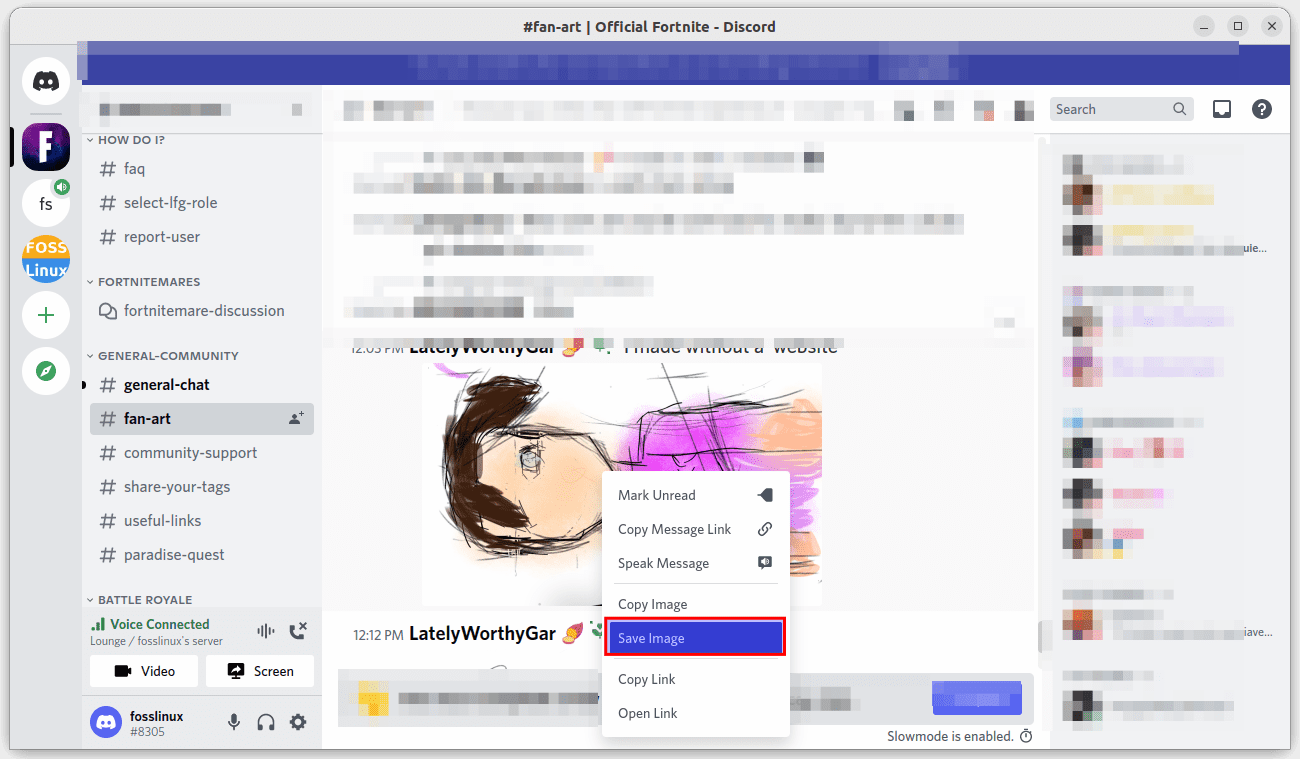Open the select-lfg-role channel
The width and height of the screenshot is (1300, 759).
(x=202, y=203)
